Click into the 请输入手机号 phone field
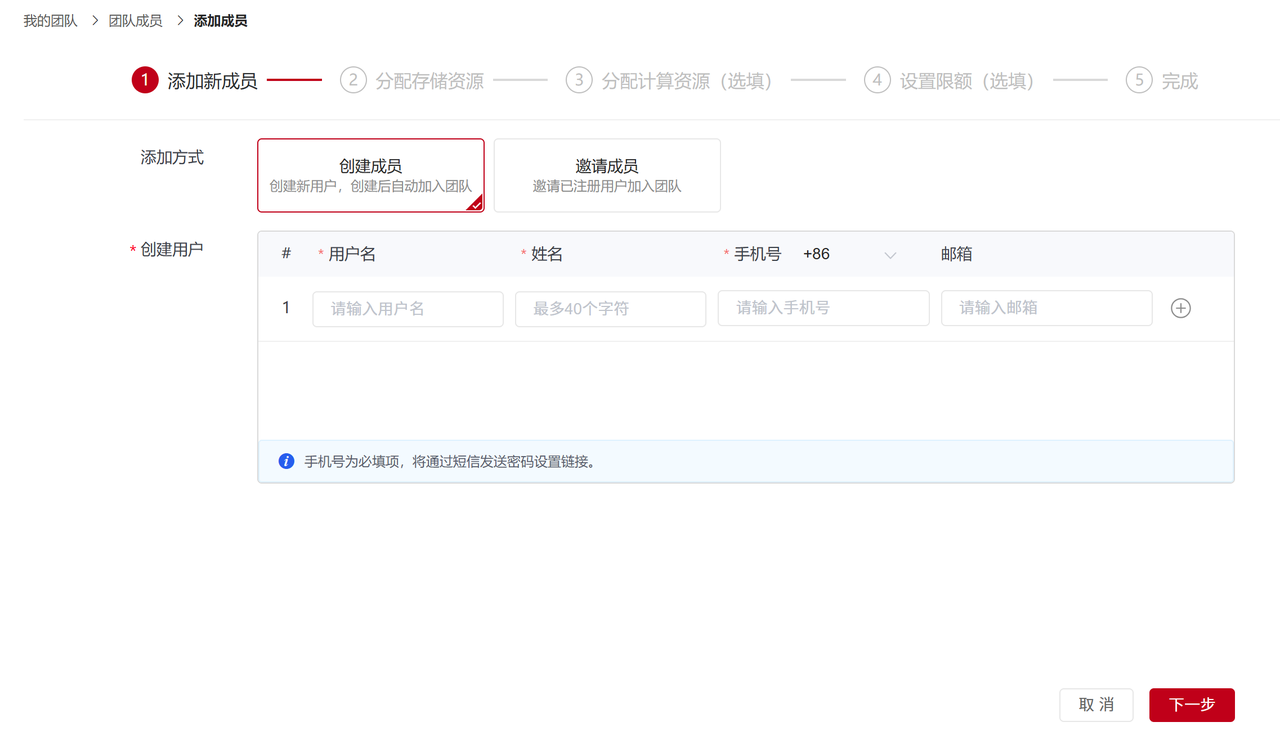The width and height of the screenshot is (1280, 740). click(x=823, y=308)
